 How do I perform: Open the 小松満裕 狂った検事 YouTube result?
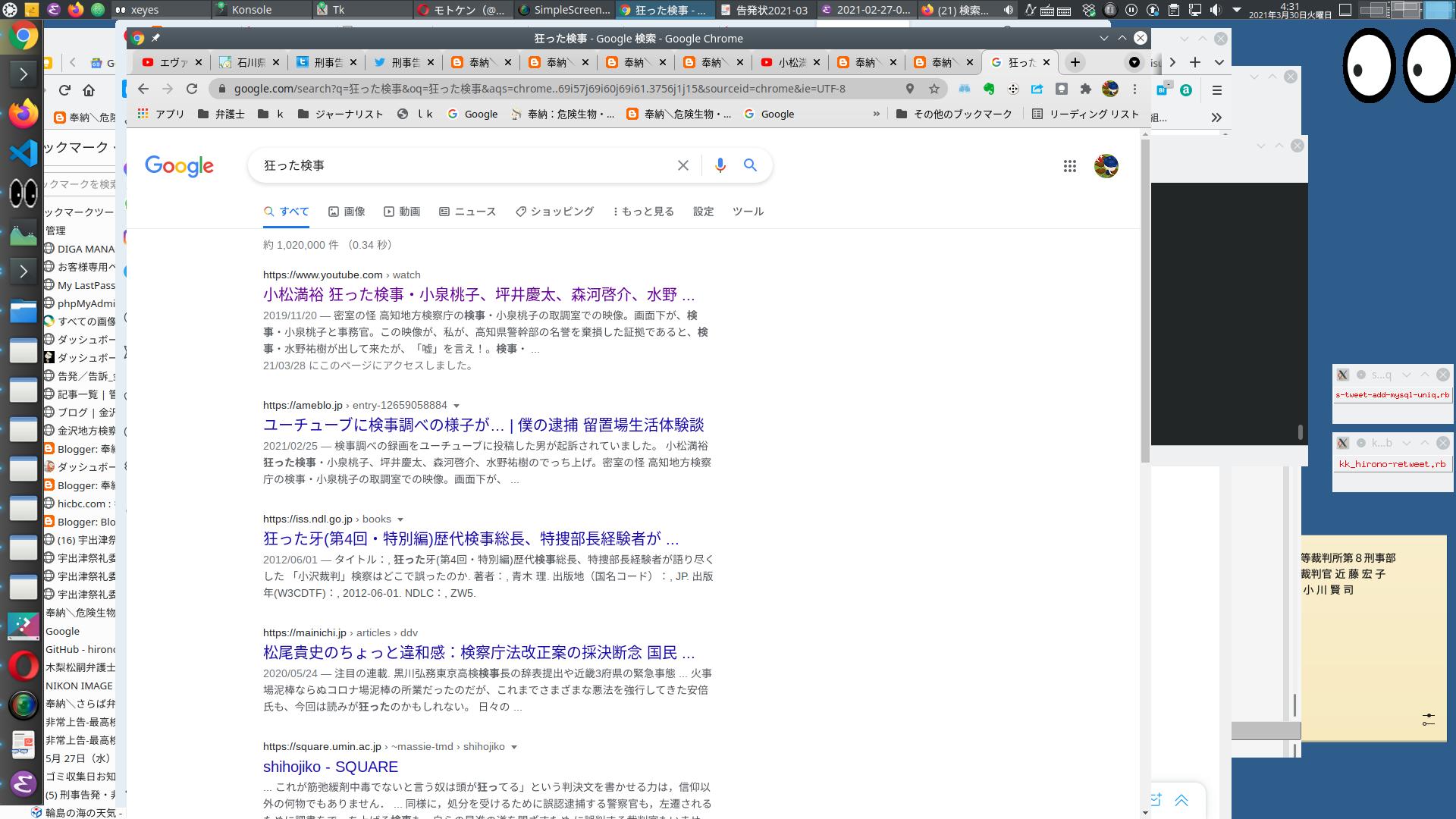tap(479, 295)
